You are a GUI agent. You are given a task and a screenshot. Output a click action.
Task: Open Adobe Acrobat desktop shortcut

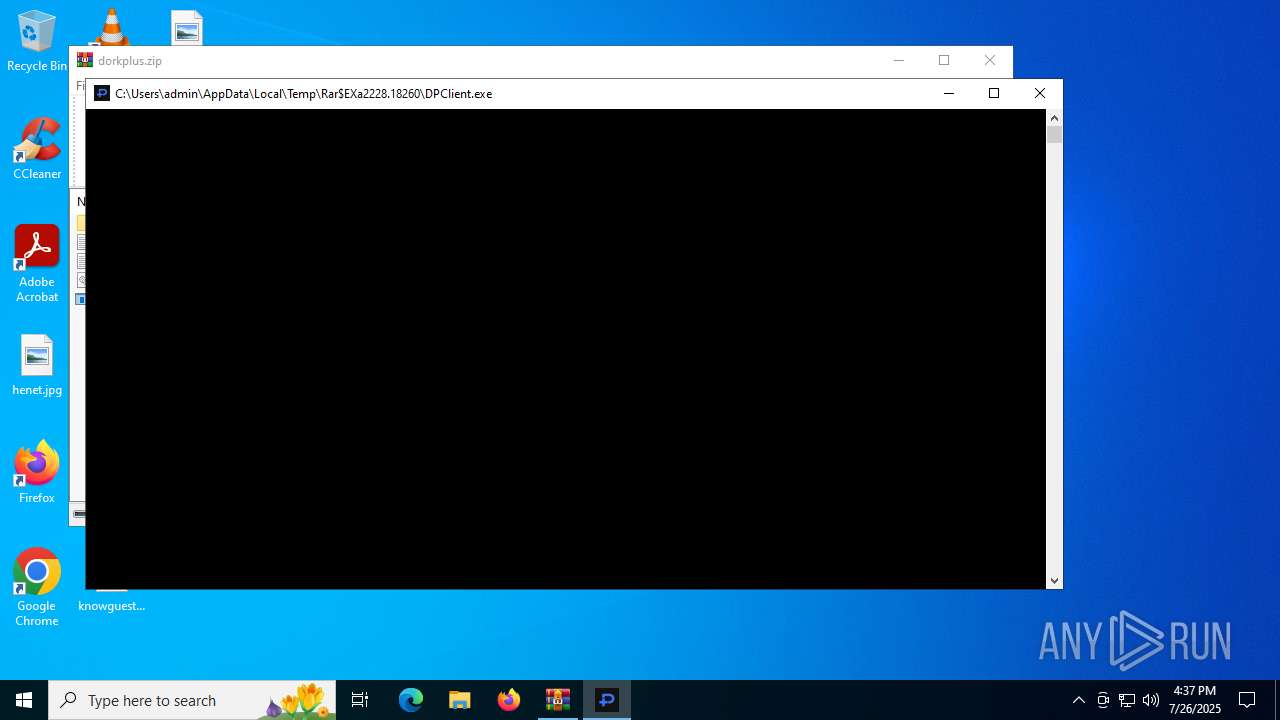[x=37, y=264]
